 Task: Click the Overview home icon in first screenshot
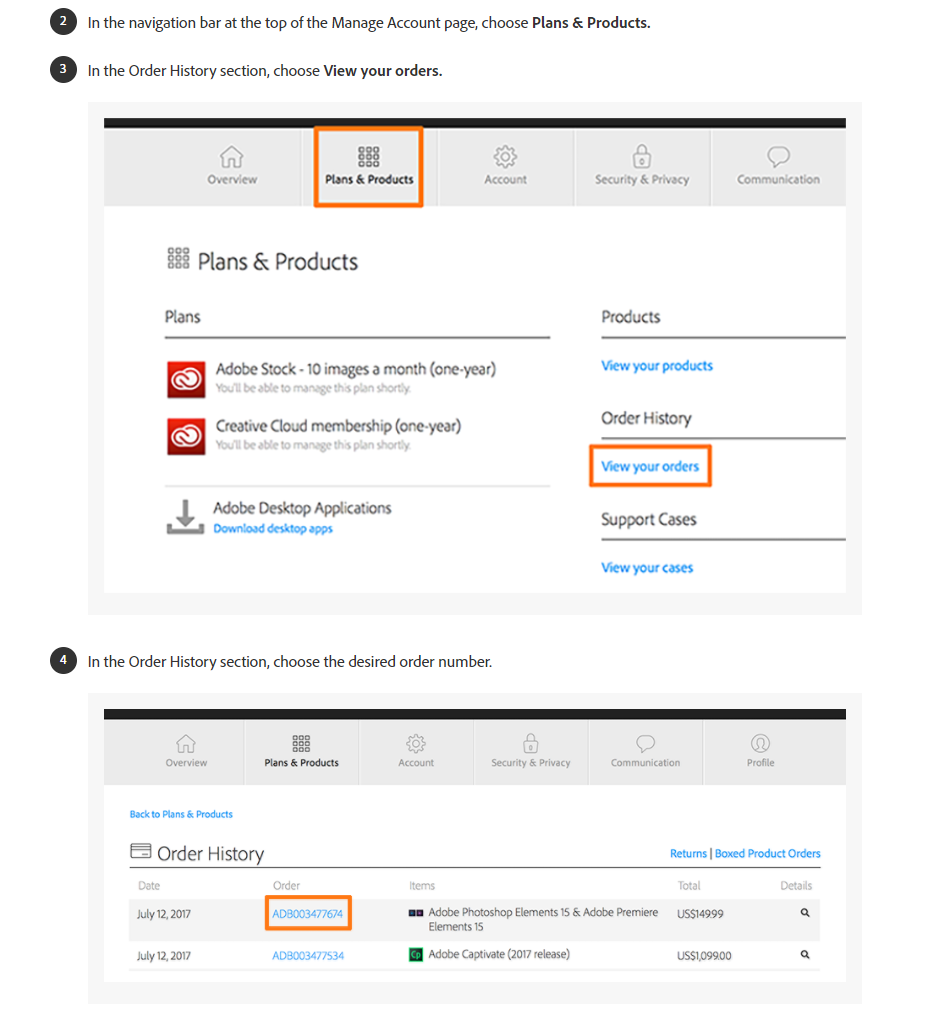tap(232, 157)
